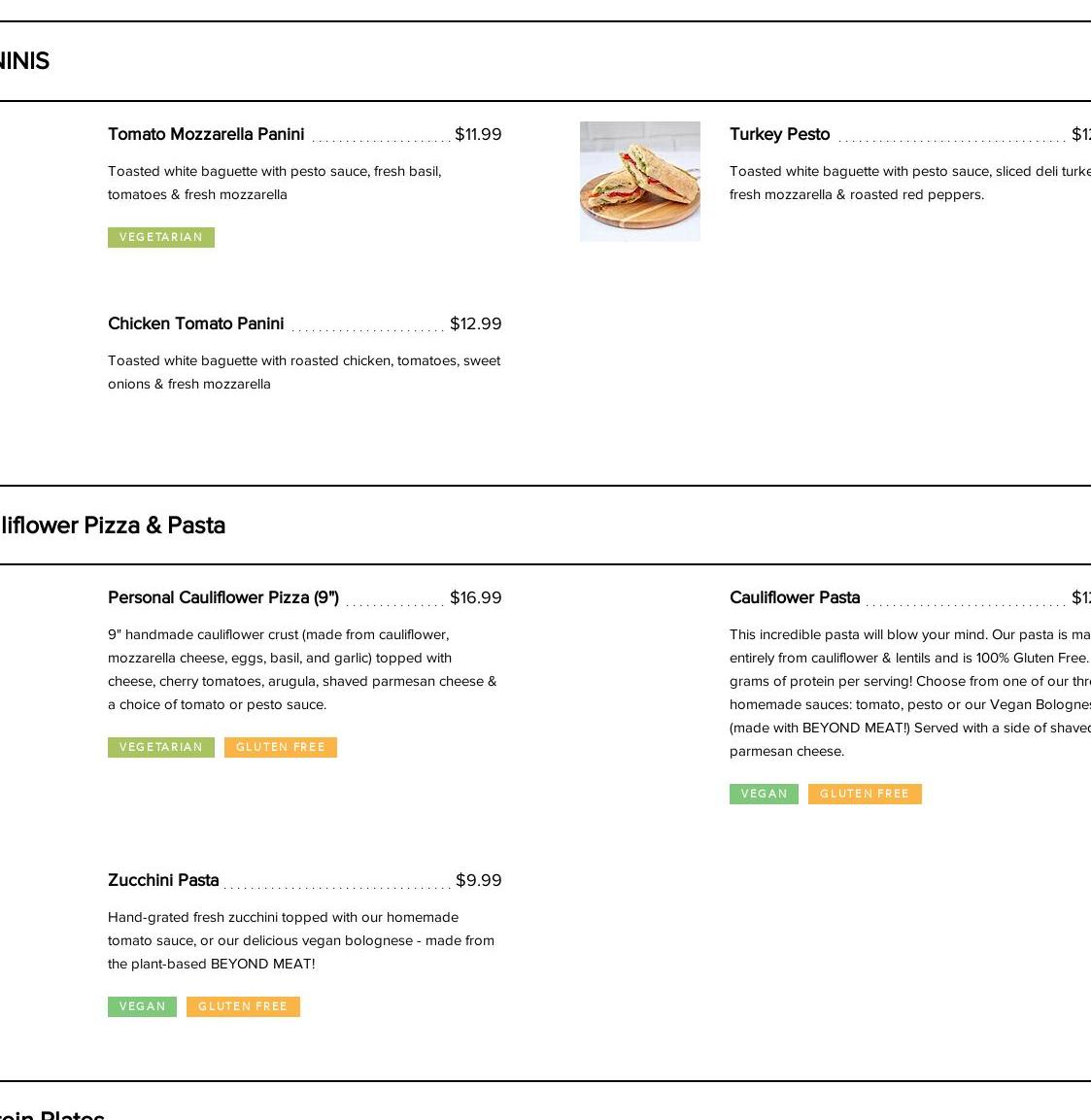Image resolution: width=1091 pixels, height=1120 pixels.
Task: Select the Tomato Mozzarella Panini item title
Action: [x=206, y=134]
